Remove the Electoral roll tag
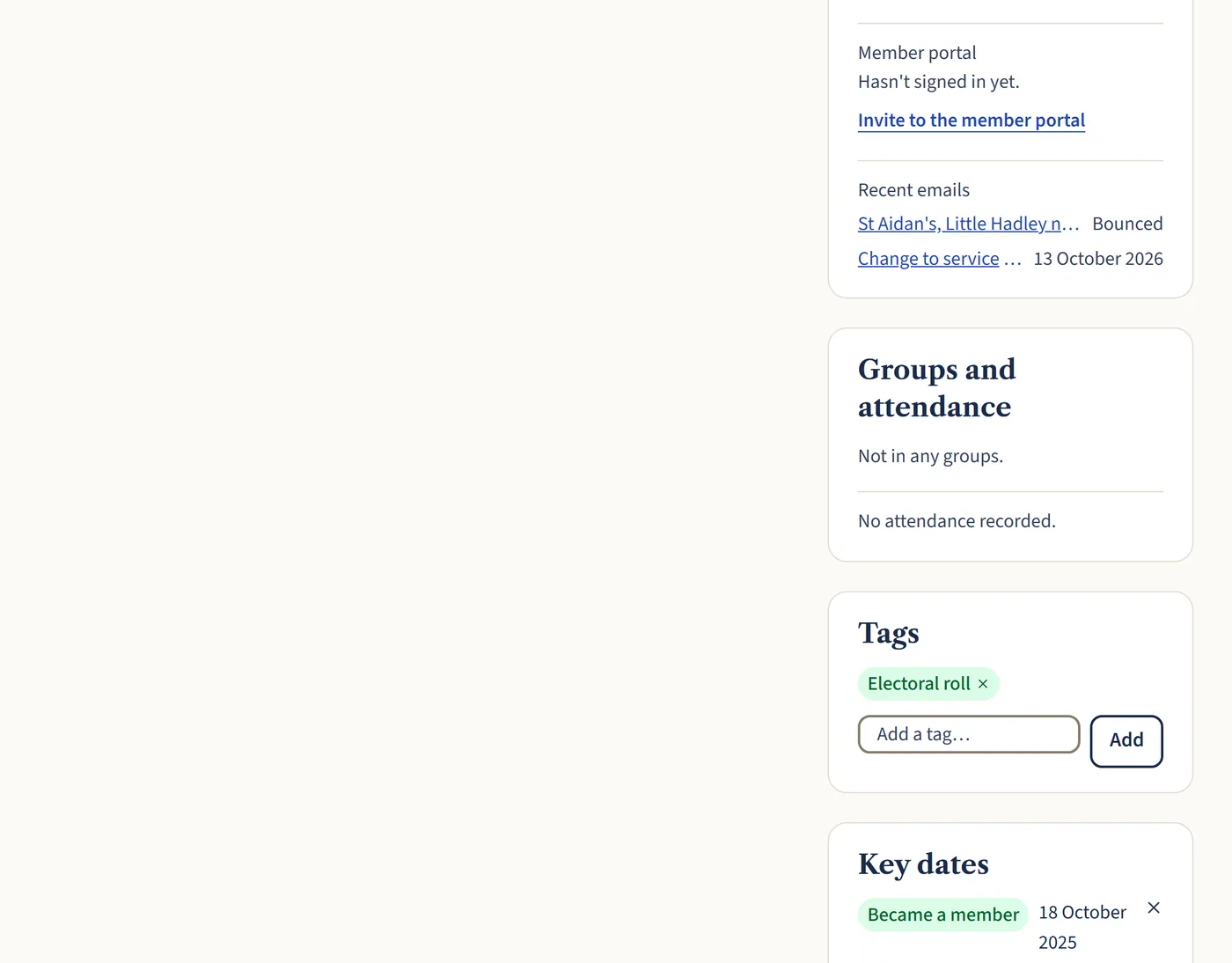Screen dimensions: 1232x963 click(983, 684)
